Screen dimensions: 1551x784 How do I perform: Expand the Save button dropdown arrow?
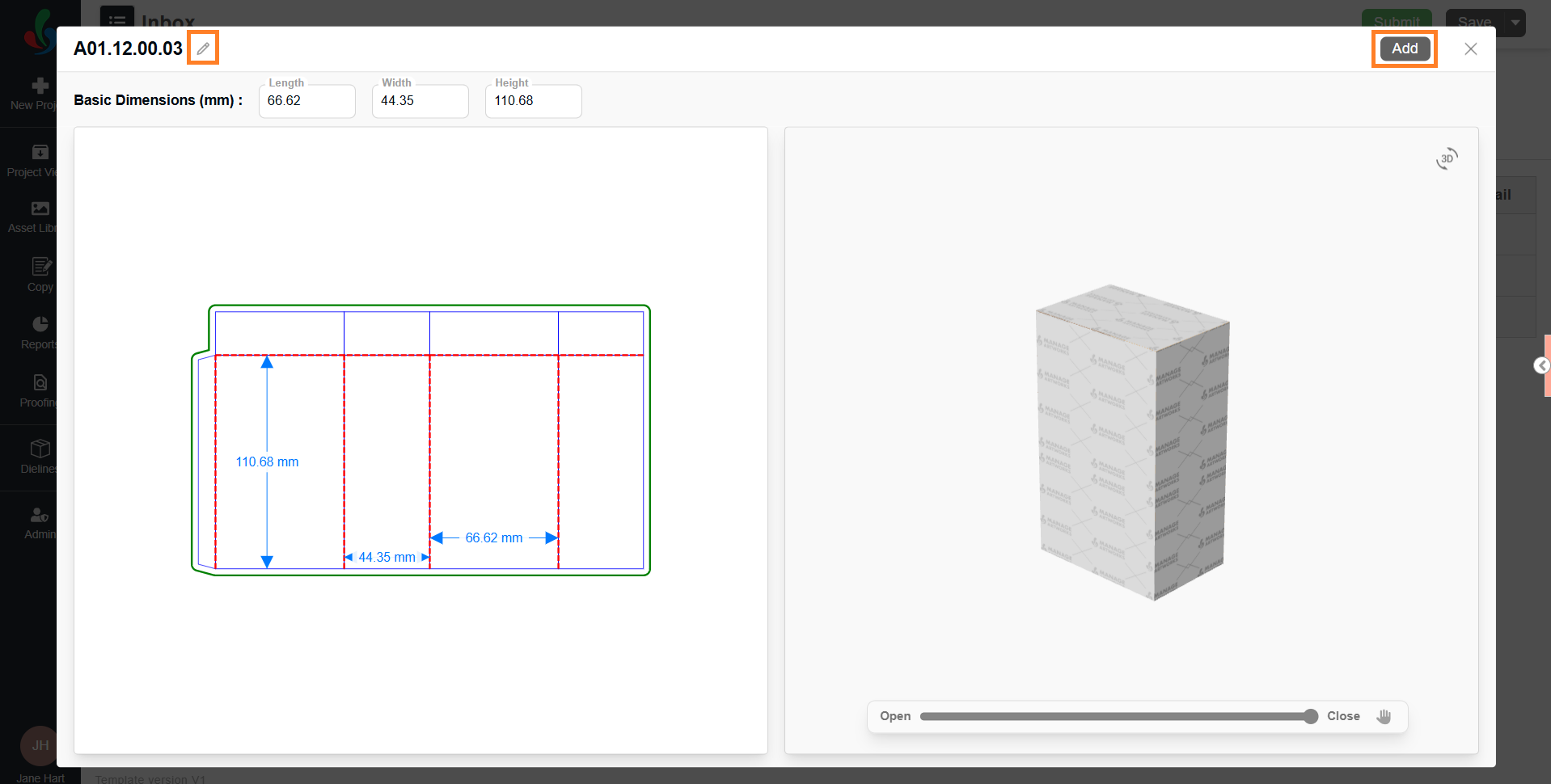tap(1515, 23)
